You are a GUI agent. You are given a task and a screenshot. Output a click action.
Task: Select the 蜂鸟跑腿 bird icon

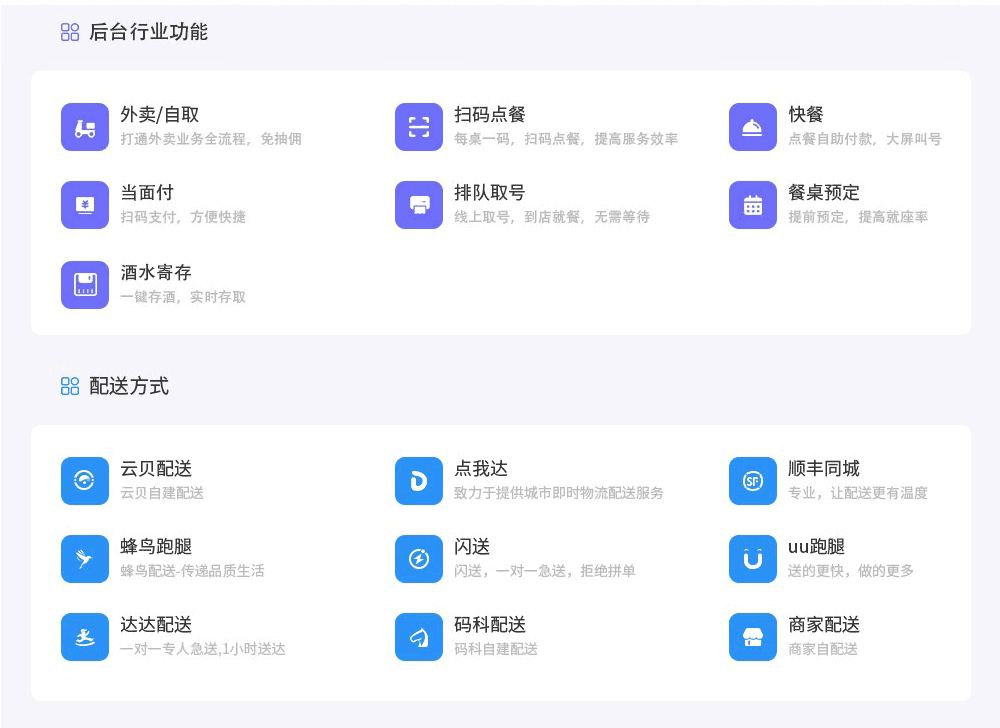[x=85, y=559]
